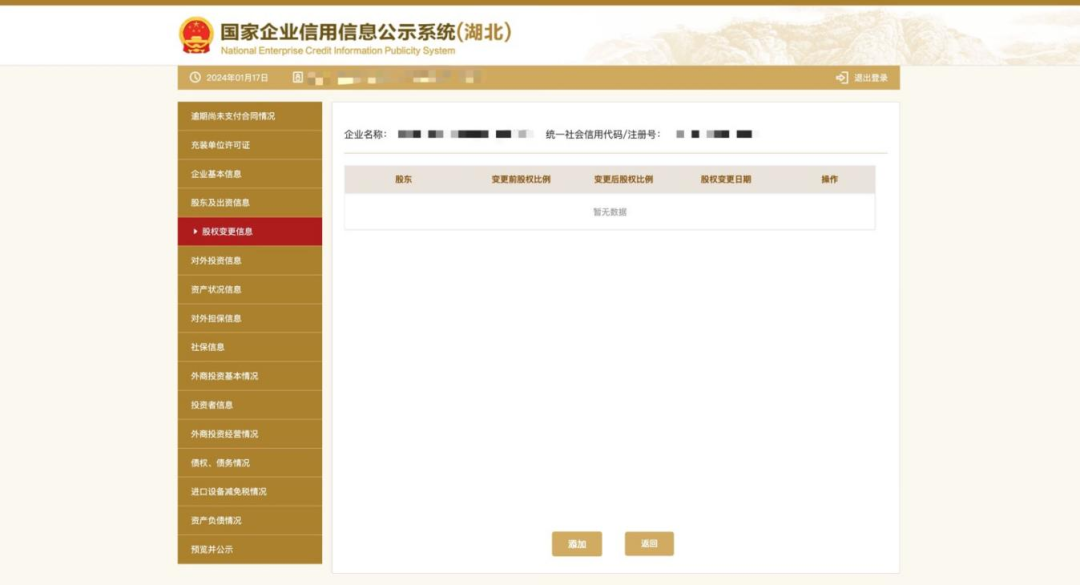Screen dimensions: 1080x585
Task: Click the national emblem logo icon
Action: point(196,35)
